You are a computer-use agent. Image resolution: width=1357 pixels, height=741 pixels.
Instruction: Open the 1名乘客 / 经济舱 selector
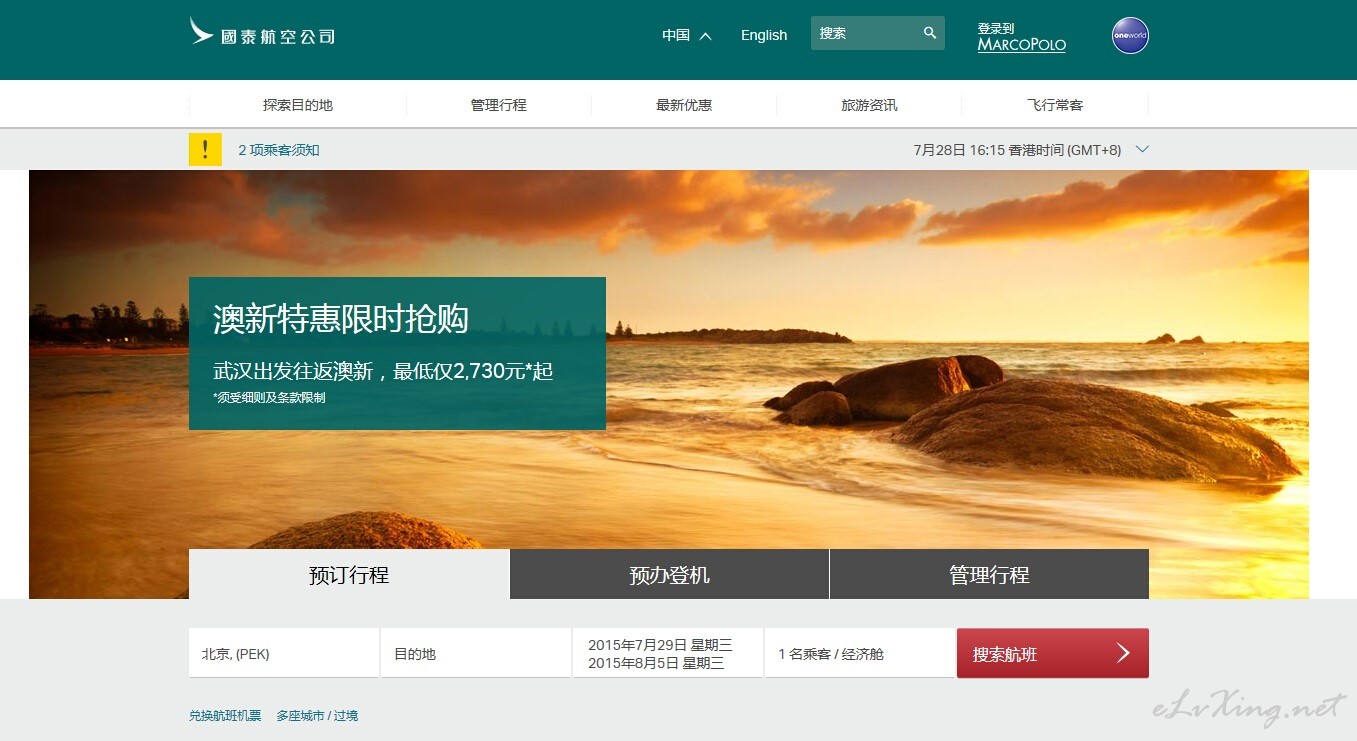coord(859,654)
